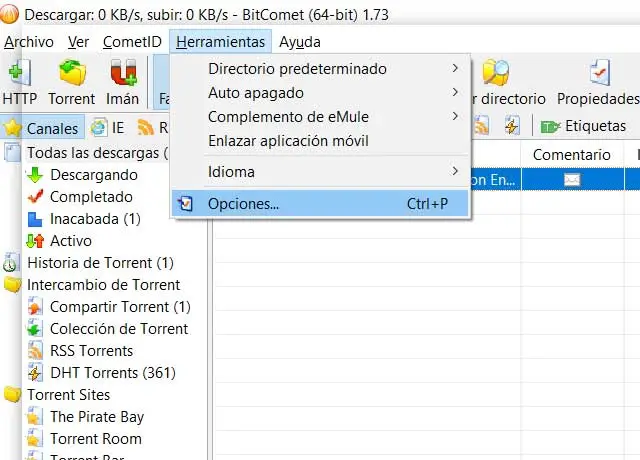Open the CometID menu
This screenshot has height=460, width=640.
point(132,42)
